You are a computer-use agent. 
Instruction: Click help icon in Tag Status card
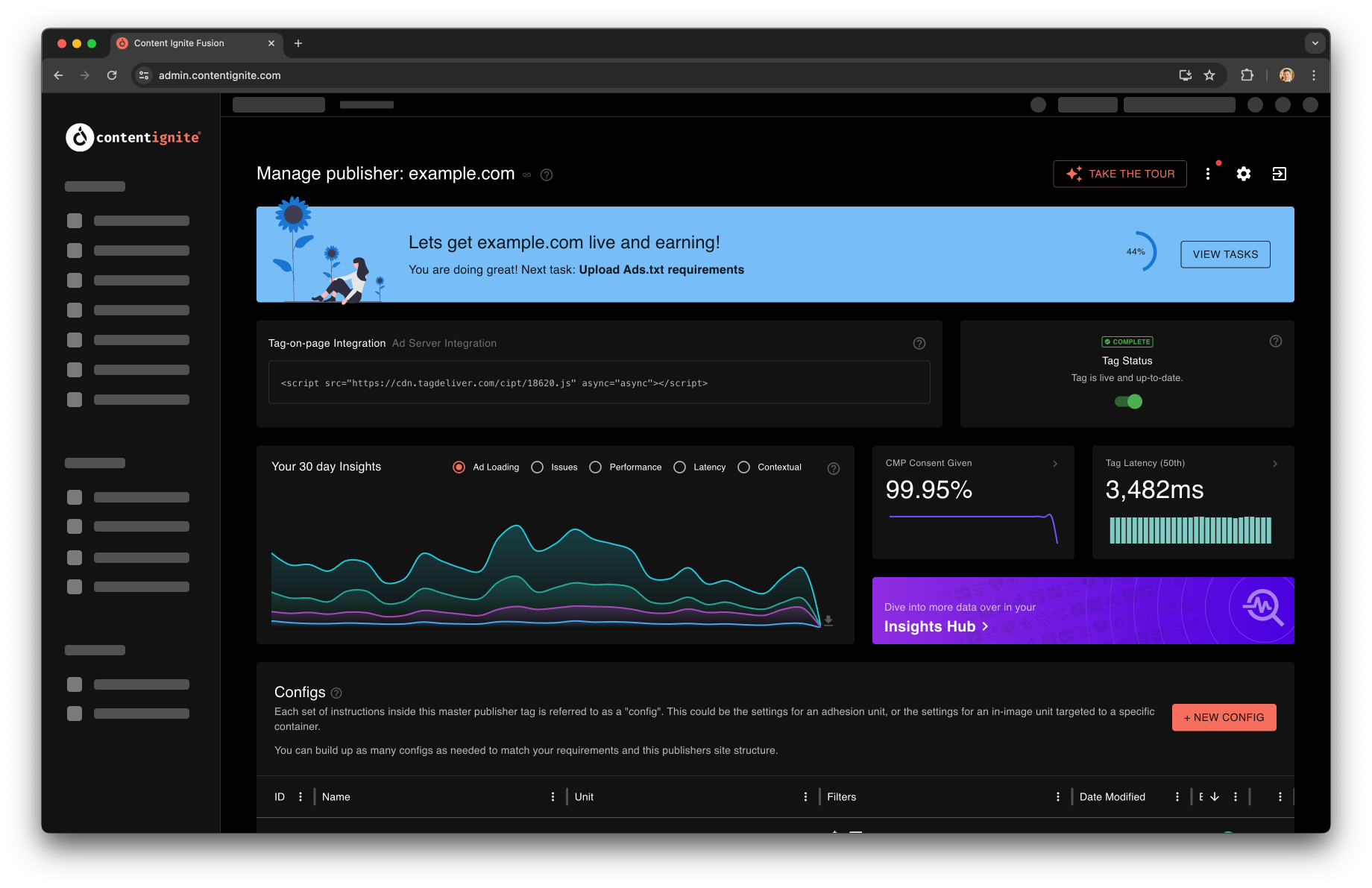coord(1276,341)
